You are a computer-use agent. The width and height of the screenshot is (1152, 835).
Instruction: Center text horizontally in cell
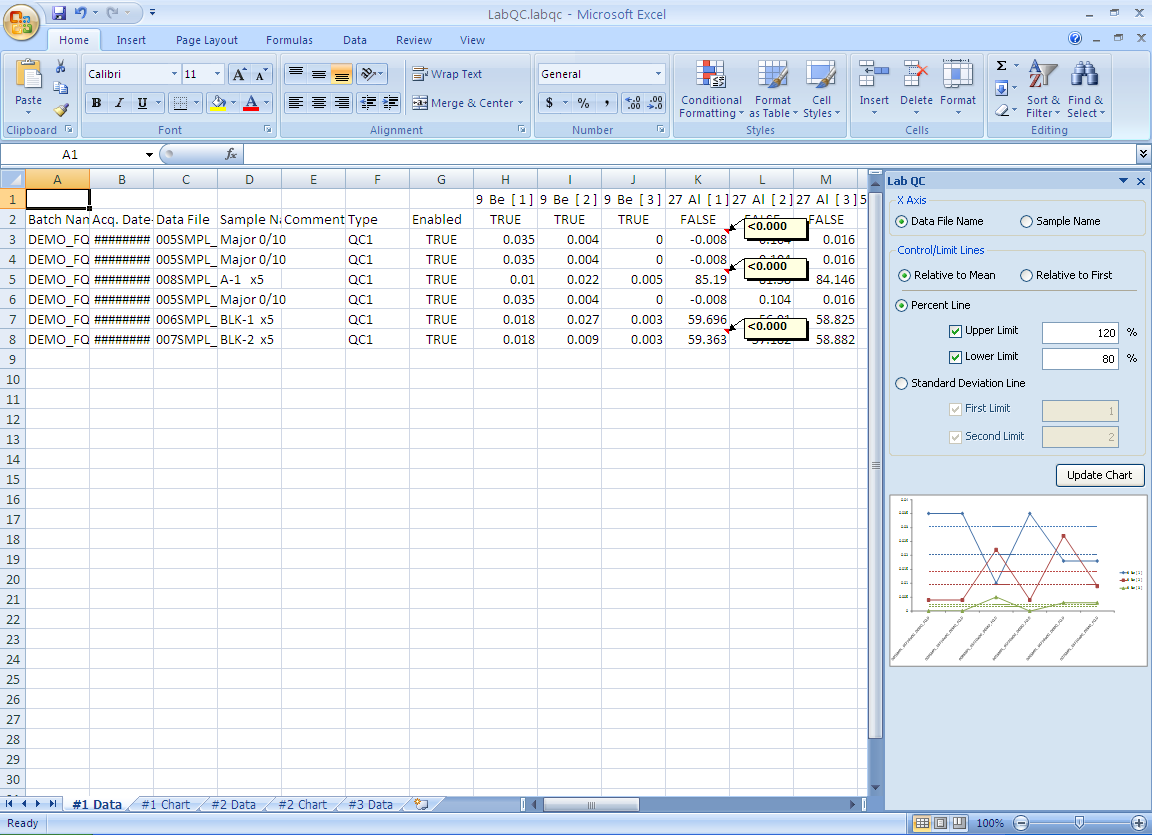(x=319, y=103)
